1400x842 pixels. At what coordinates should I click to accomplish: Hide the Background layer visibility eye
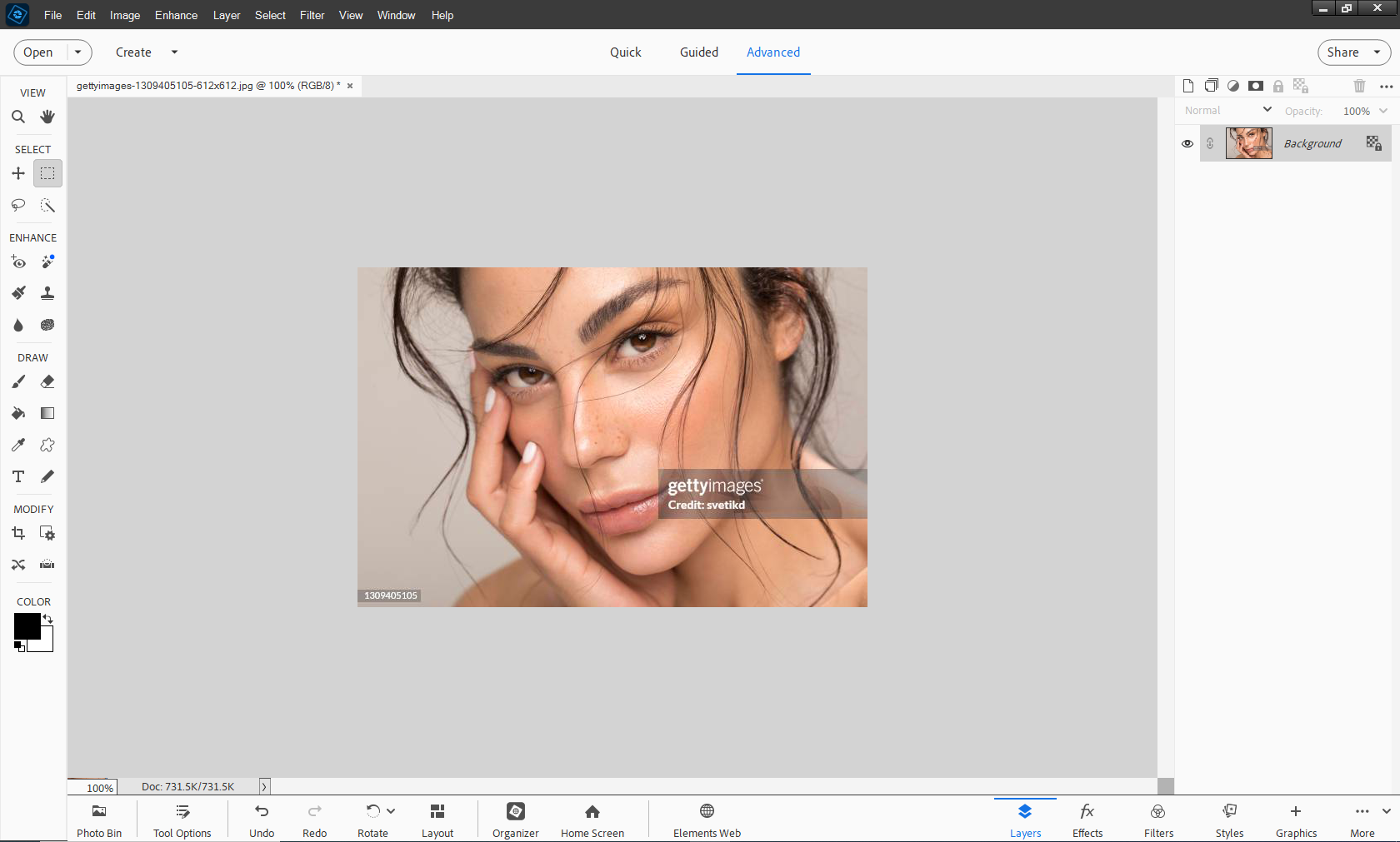[1187, 143]
